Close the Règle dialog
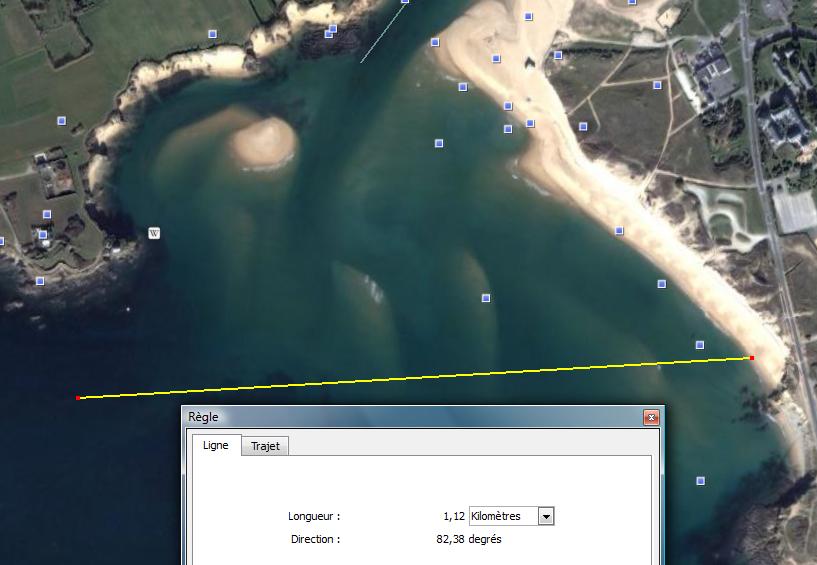 click(x=651, y=417)
